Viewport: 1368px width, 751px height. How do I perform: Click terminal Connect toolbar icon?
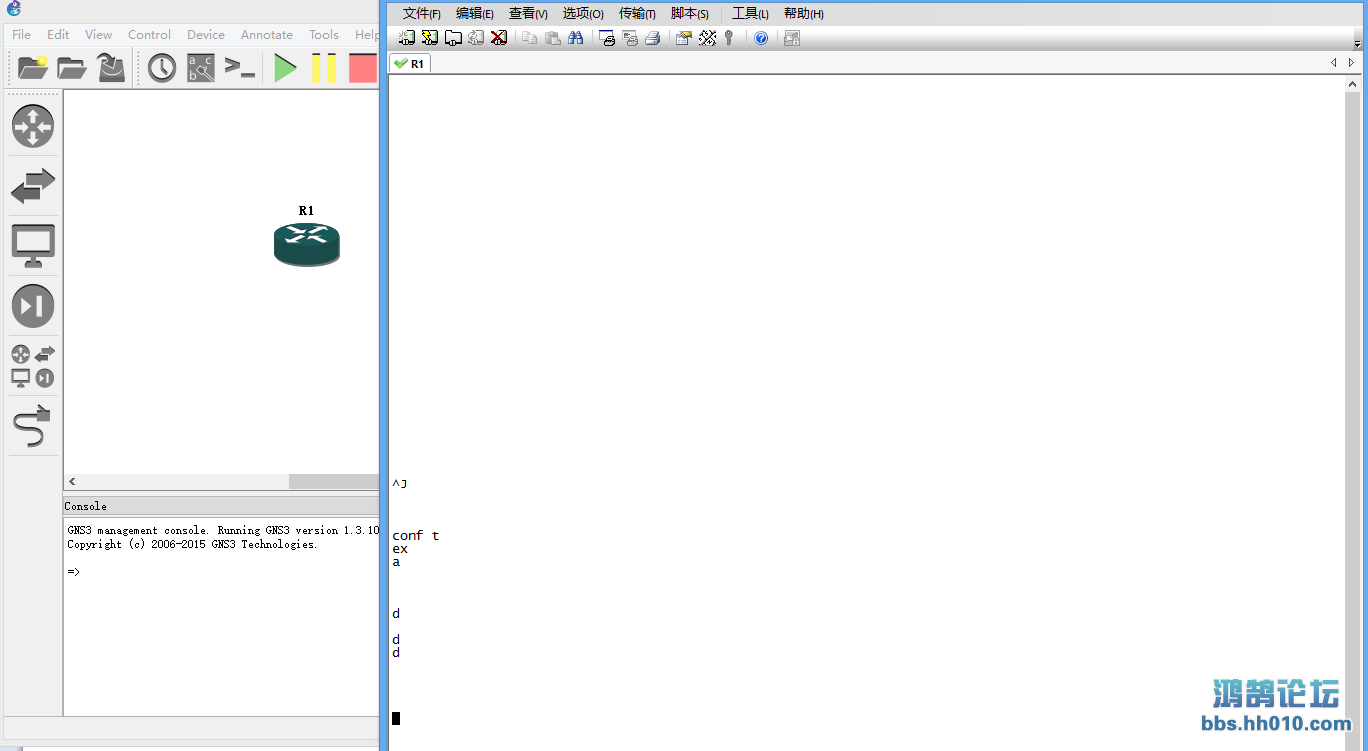(407, 38)
